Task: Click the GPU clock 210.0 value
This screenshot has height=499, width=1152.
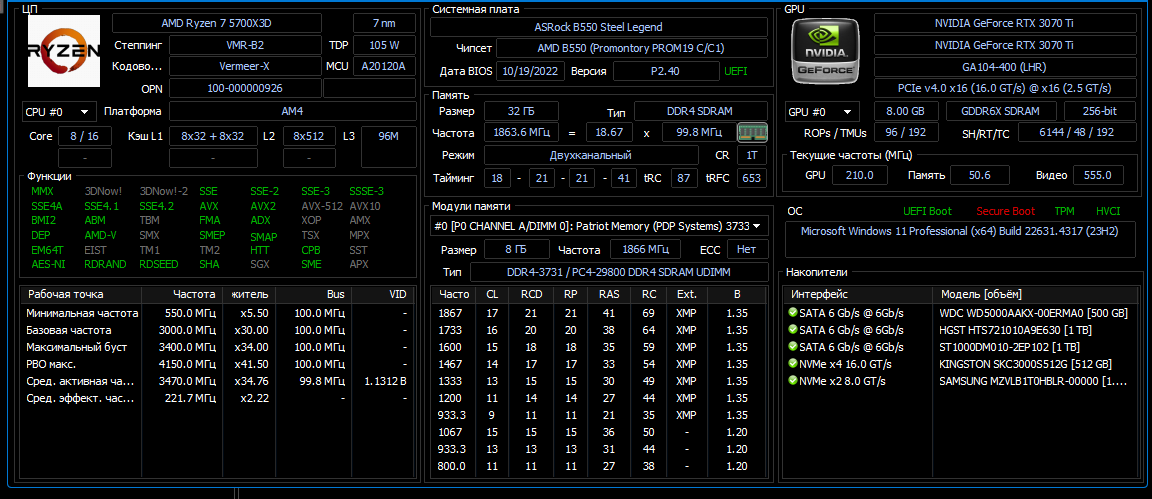Action: [x=860, y=175]
